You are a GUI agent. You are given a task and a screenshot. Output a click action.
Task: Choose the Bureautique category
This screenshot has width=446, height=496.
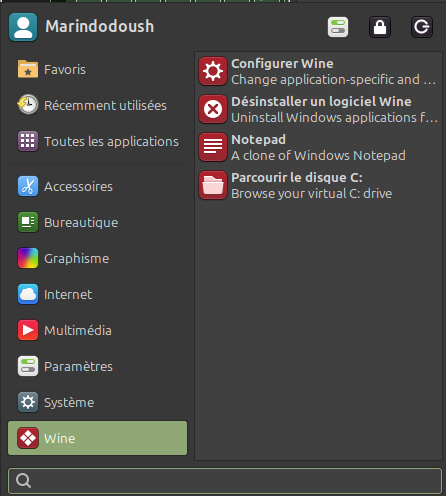(x=97, y=222)
